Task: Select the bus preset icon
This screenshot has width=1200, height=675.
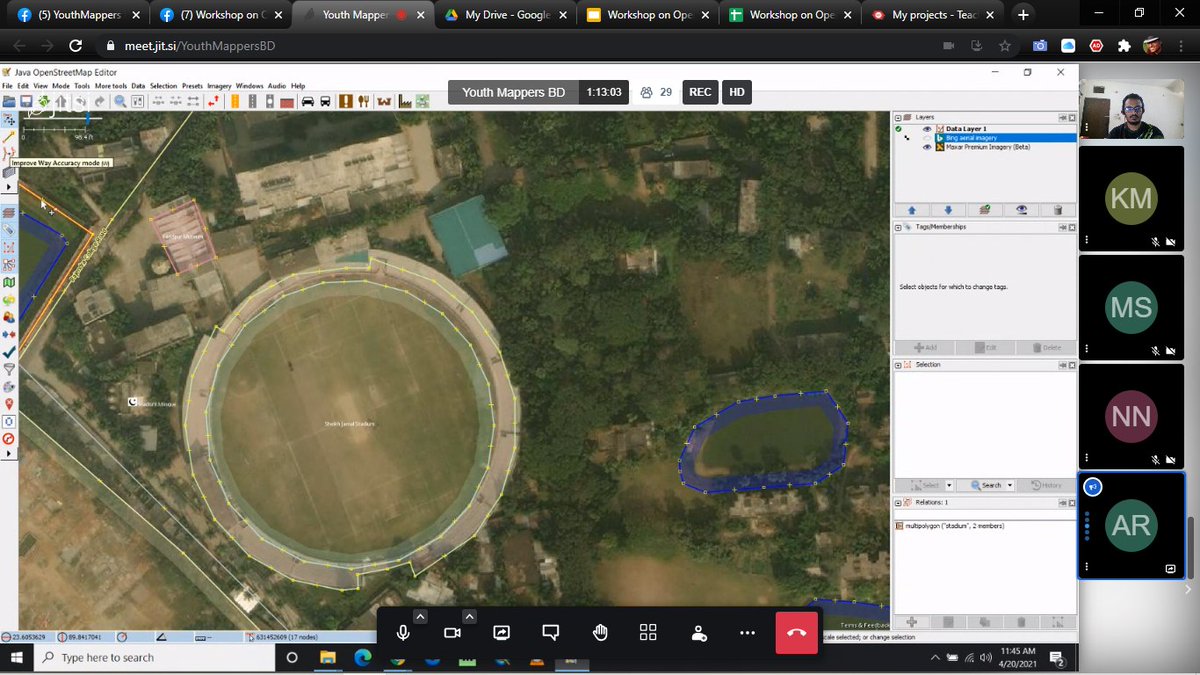Action: 325,102
